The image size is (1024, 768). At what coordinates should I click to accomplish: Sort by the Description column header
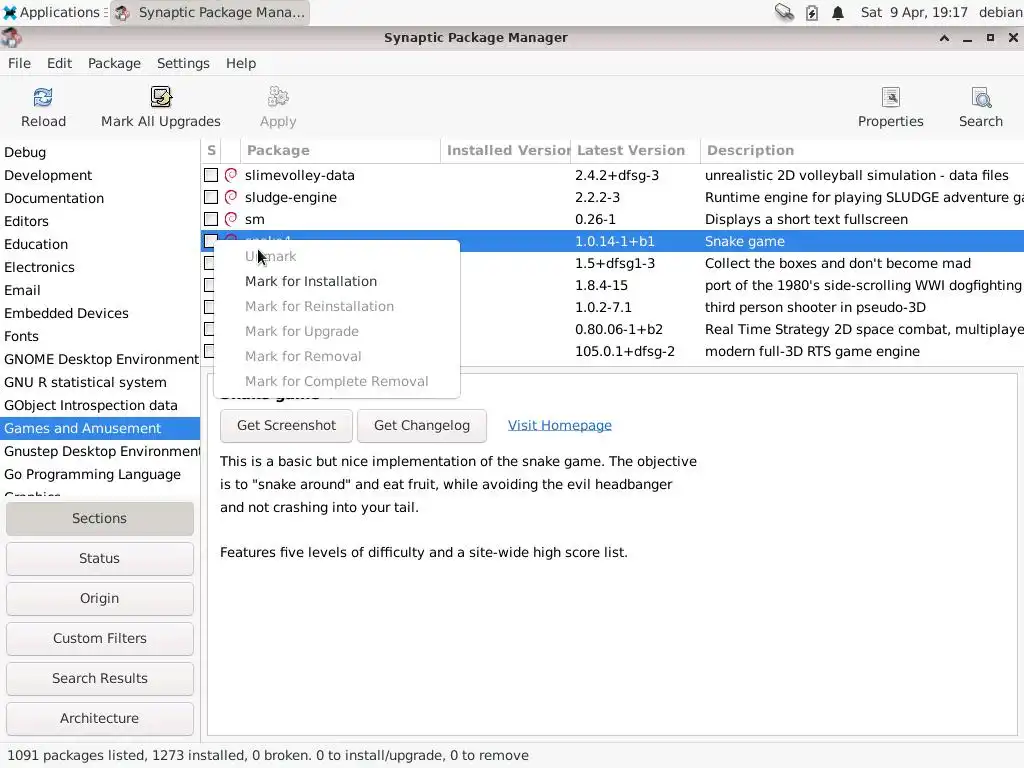tap(862, 150)
